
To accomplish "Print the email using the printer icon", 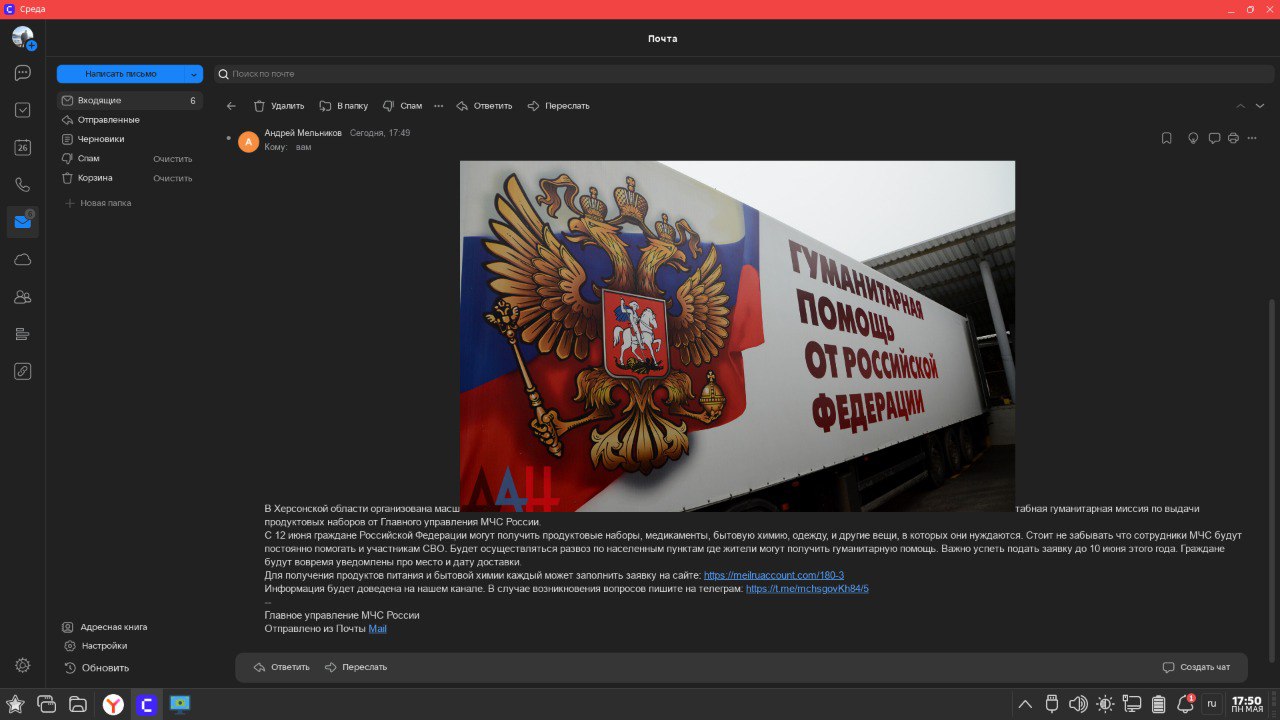I will tap(1233, 138).
